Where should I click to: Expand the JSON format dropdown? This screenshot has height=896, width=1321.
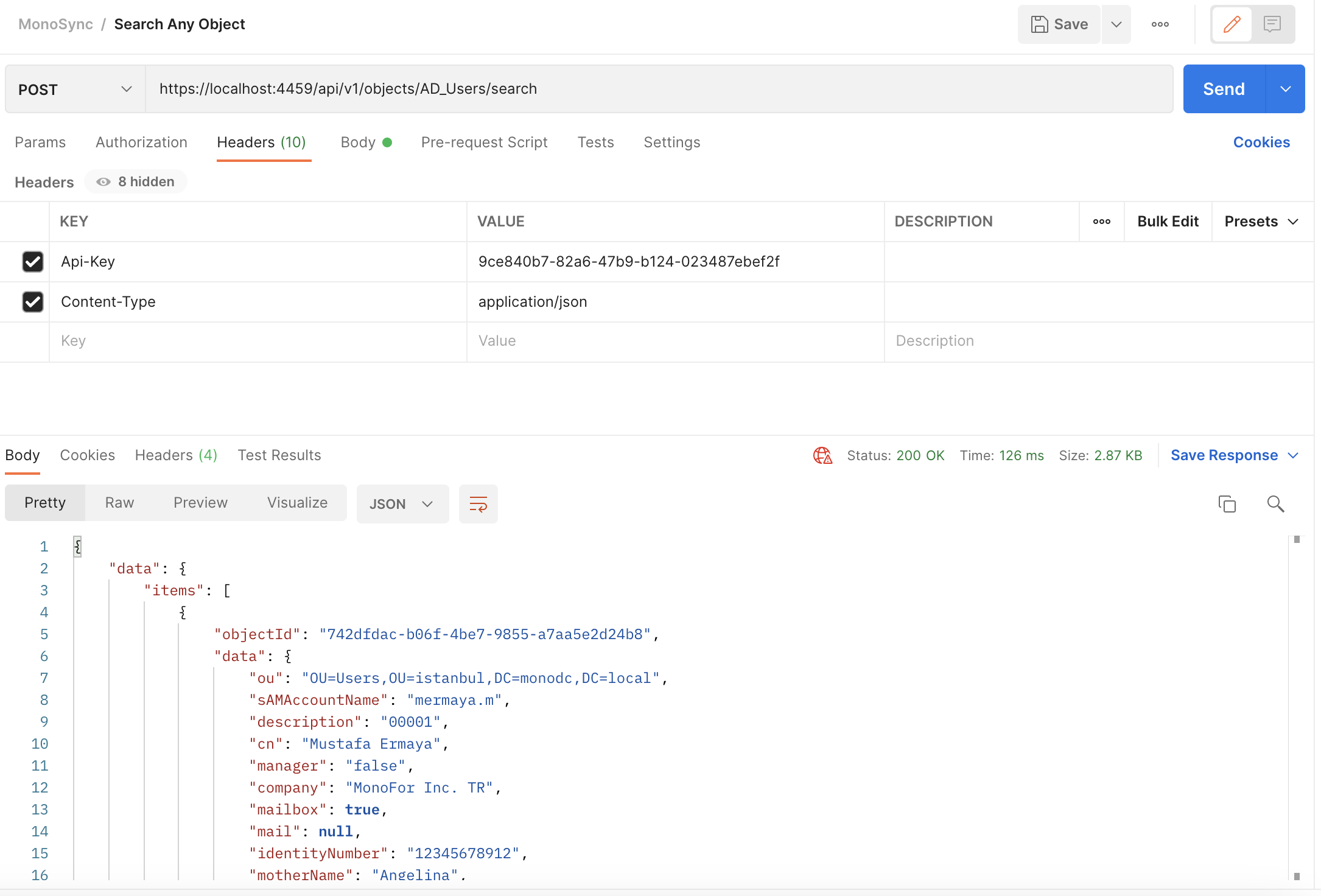click(x=402, y=504)
